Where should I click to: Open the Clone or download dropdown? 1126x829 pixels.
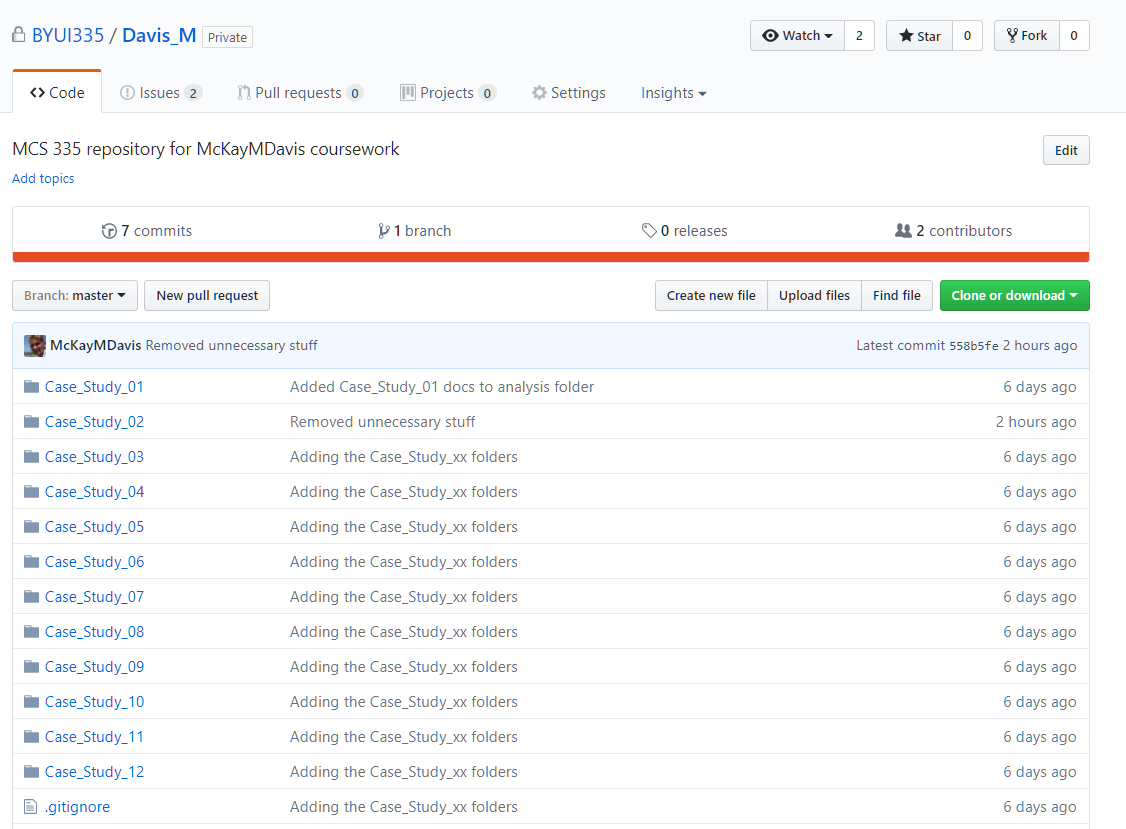click(x=1014, y=296)
